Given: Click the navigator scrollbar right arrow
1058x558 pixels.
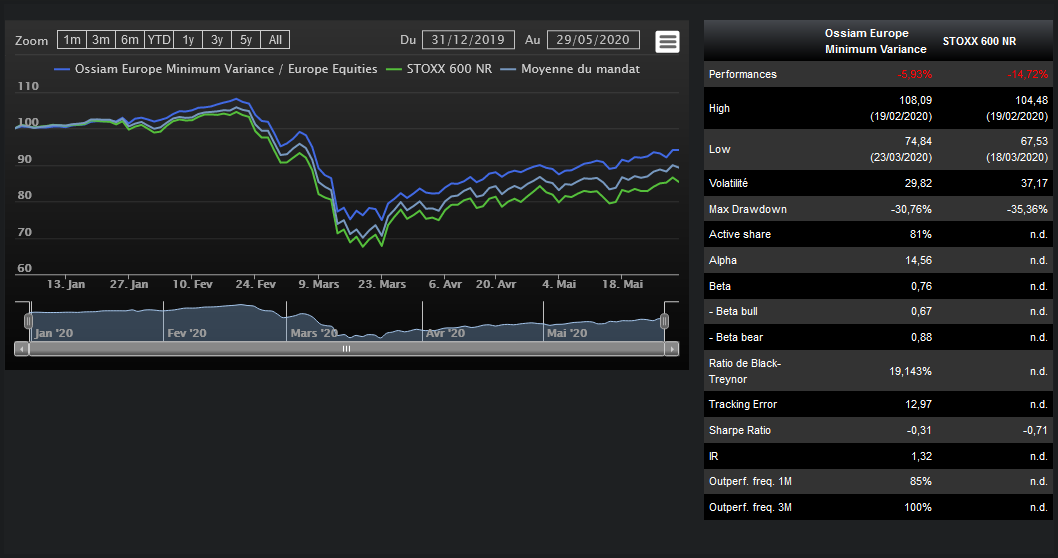Looking at the screenshot, I should [671, 349].
